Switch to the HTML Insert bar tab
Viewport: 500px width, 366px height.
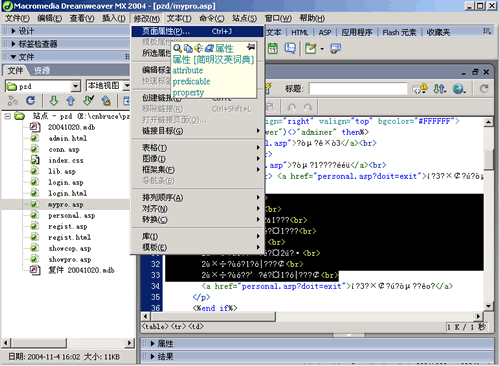tap(300, 32)
